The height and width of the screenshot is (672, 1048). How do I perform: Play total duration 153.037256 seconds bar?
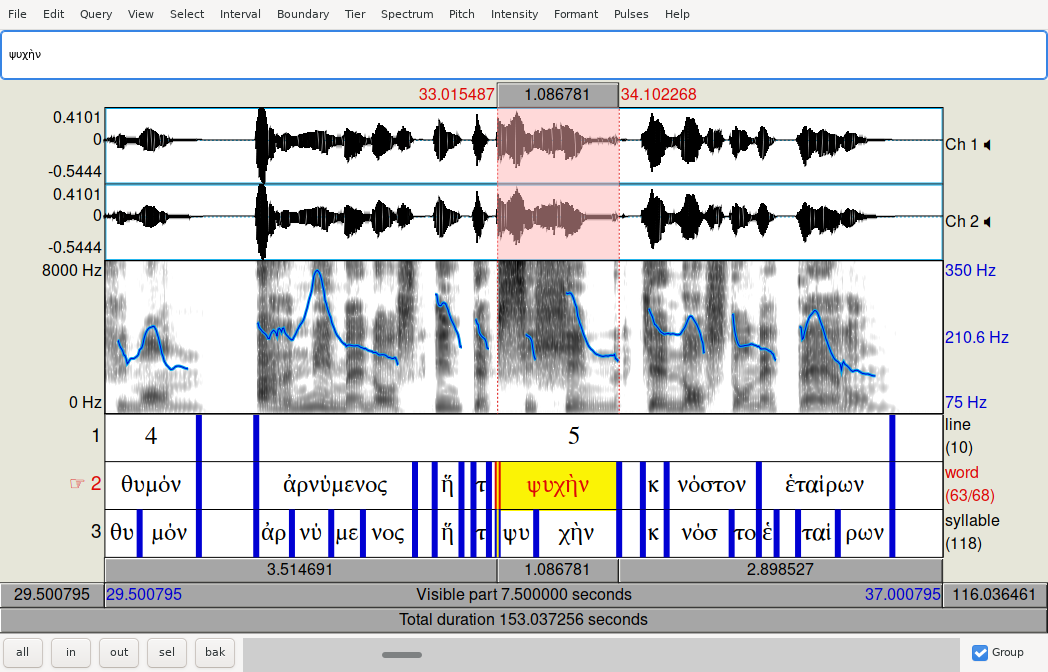[523, 620]
